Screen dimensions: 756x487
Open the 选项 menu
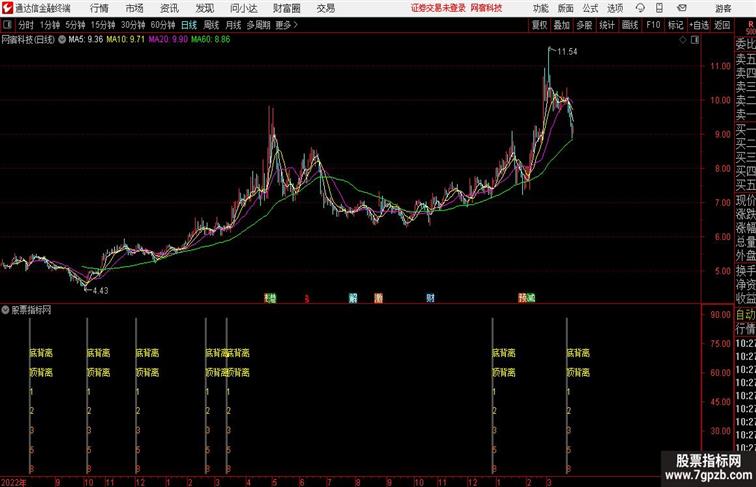pos(615,8)
